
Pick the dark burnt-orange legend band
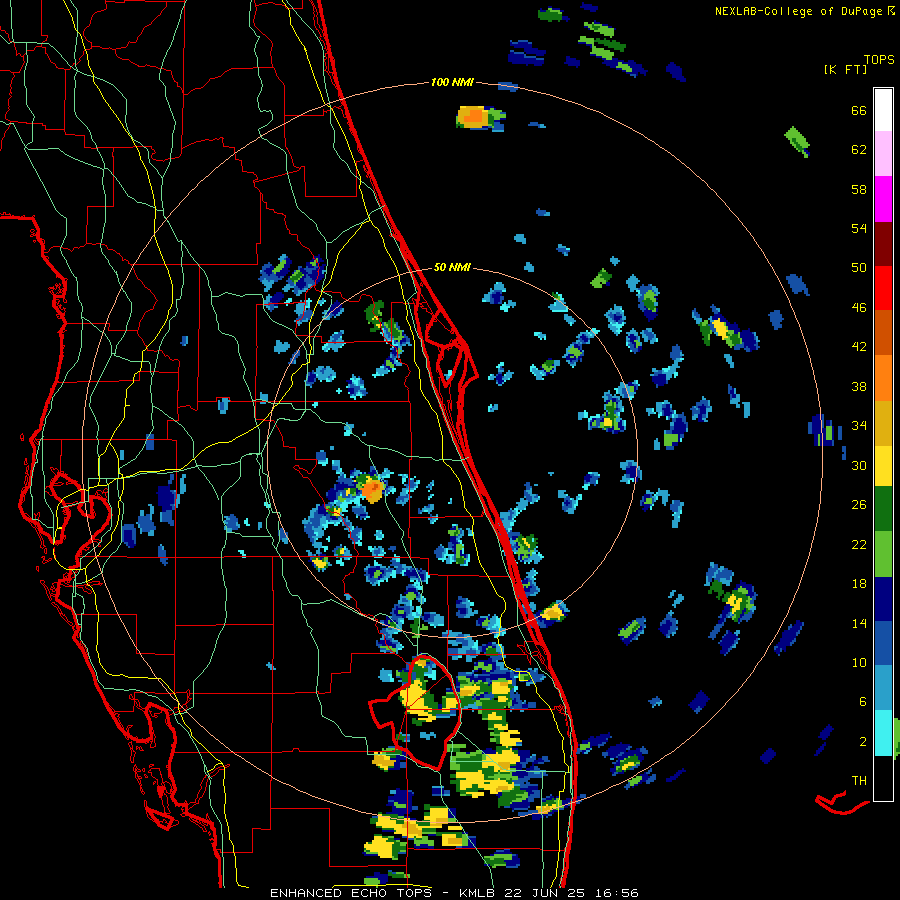coord(883,333)
